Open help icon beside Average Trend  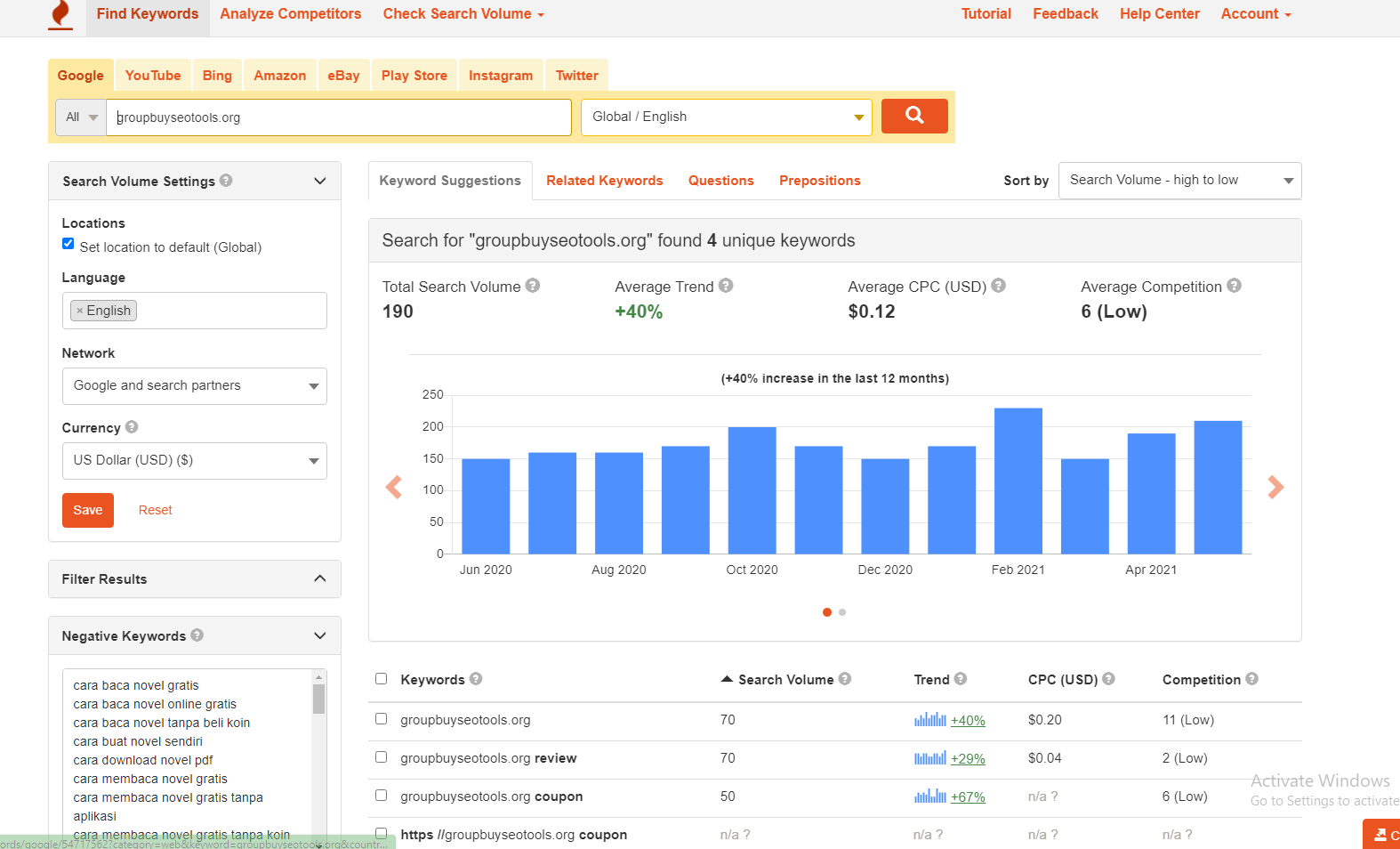[726, 286]
